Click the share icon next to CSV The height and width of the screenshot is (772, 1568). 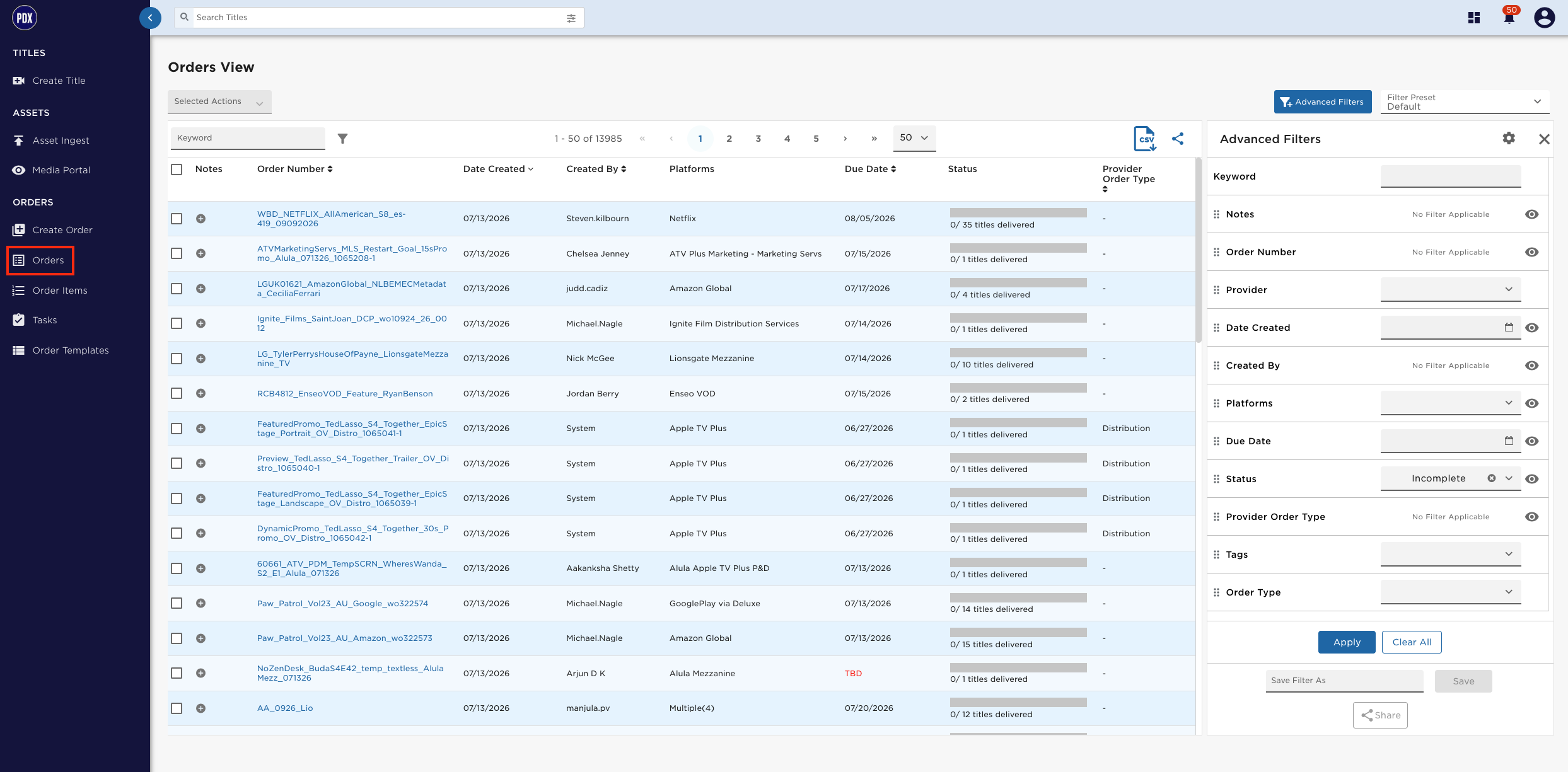tap(1178, 139)
